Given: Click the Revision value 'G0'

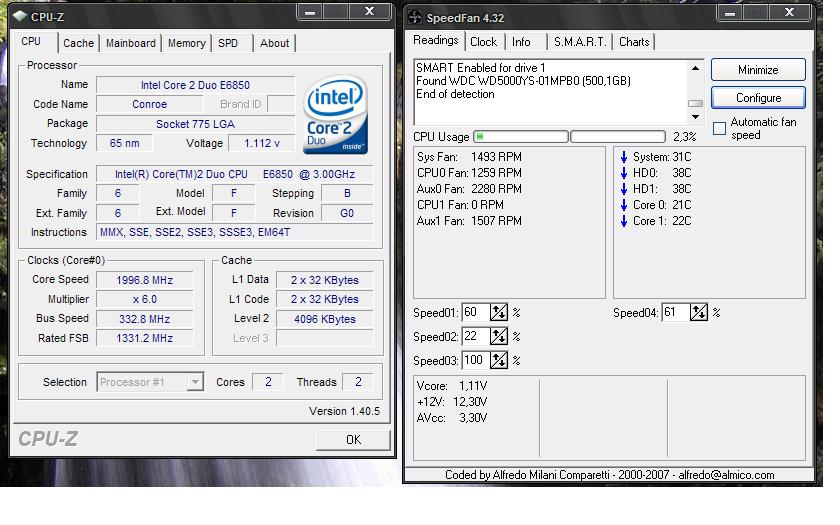Looking at the screenshot, I should click(x=347, y=213).
